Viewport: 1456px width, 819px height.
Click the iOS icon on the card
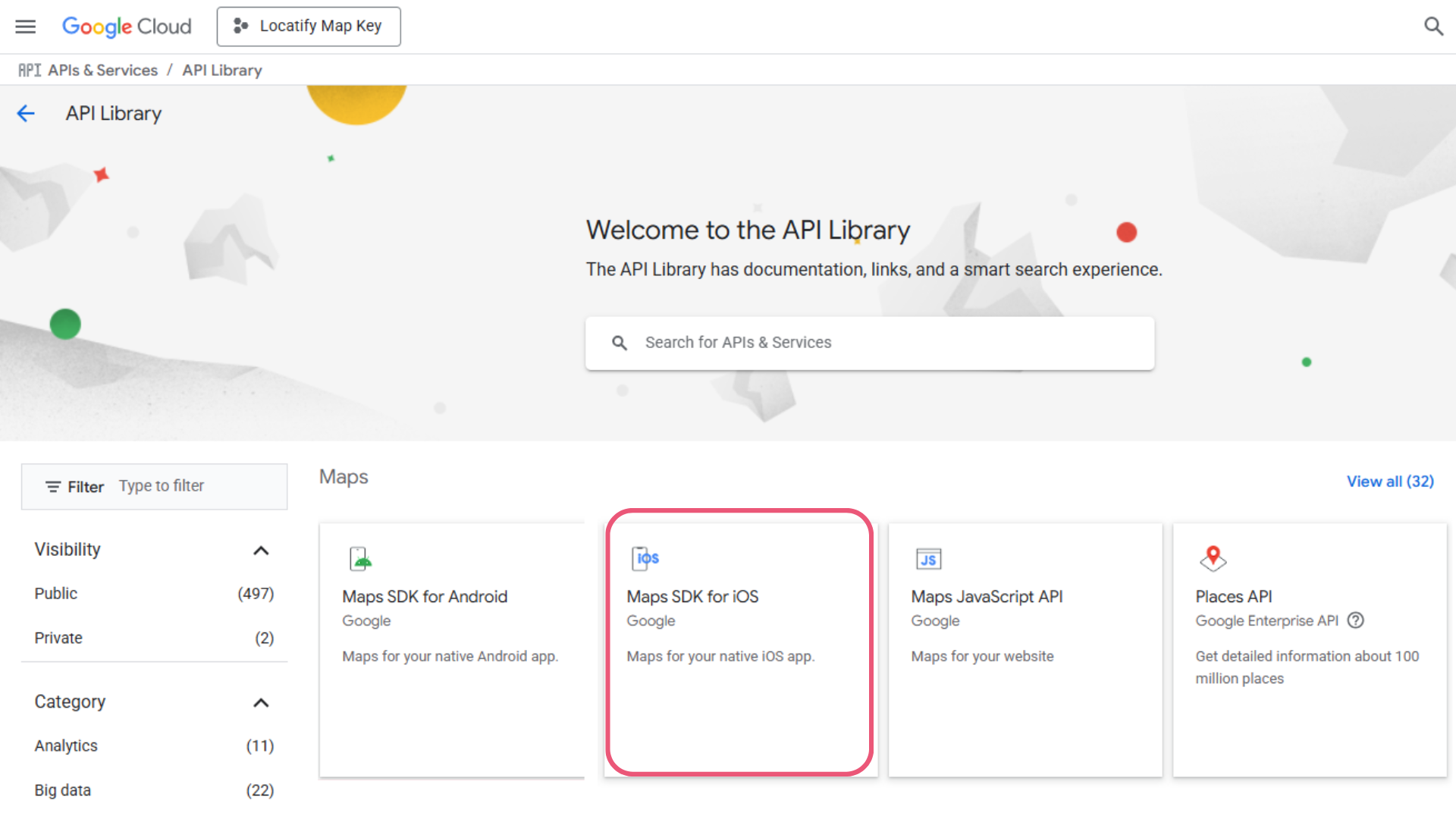[645, 558]
